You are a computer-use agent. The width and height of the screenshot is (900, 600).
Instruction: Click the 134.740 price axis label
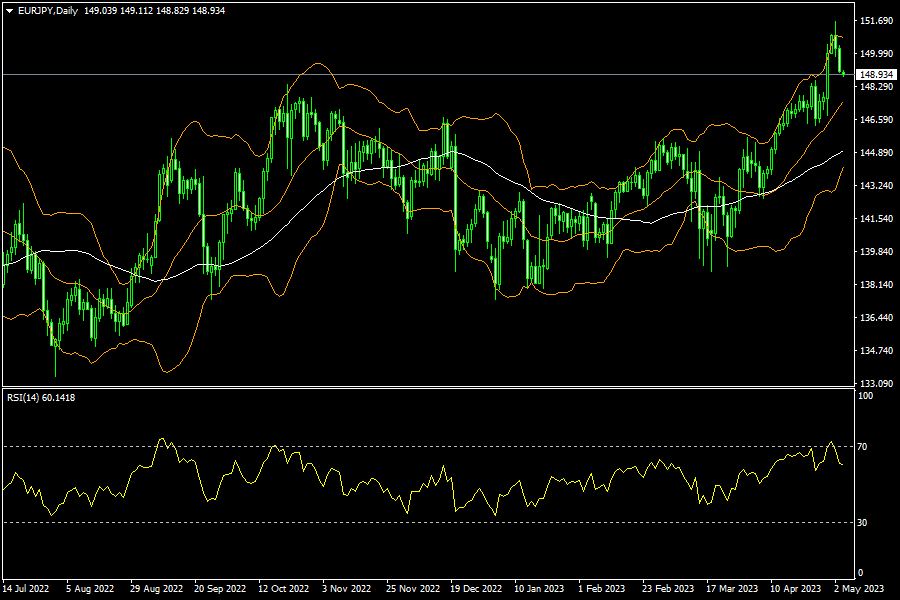tap(876, 350)
